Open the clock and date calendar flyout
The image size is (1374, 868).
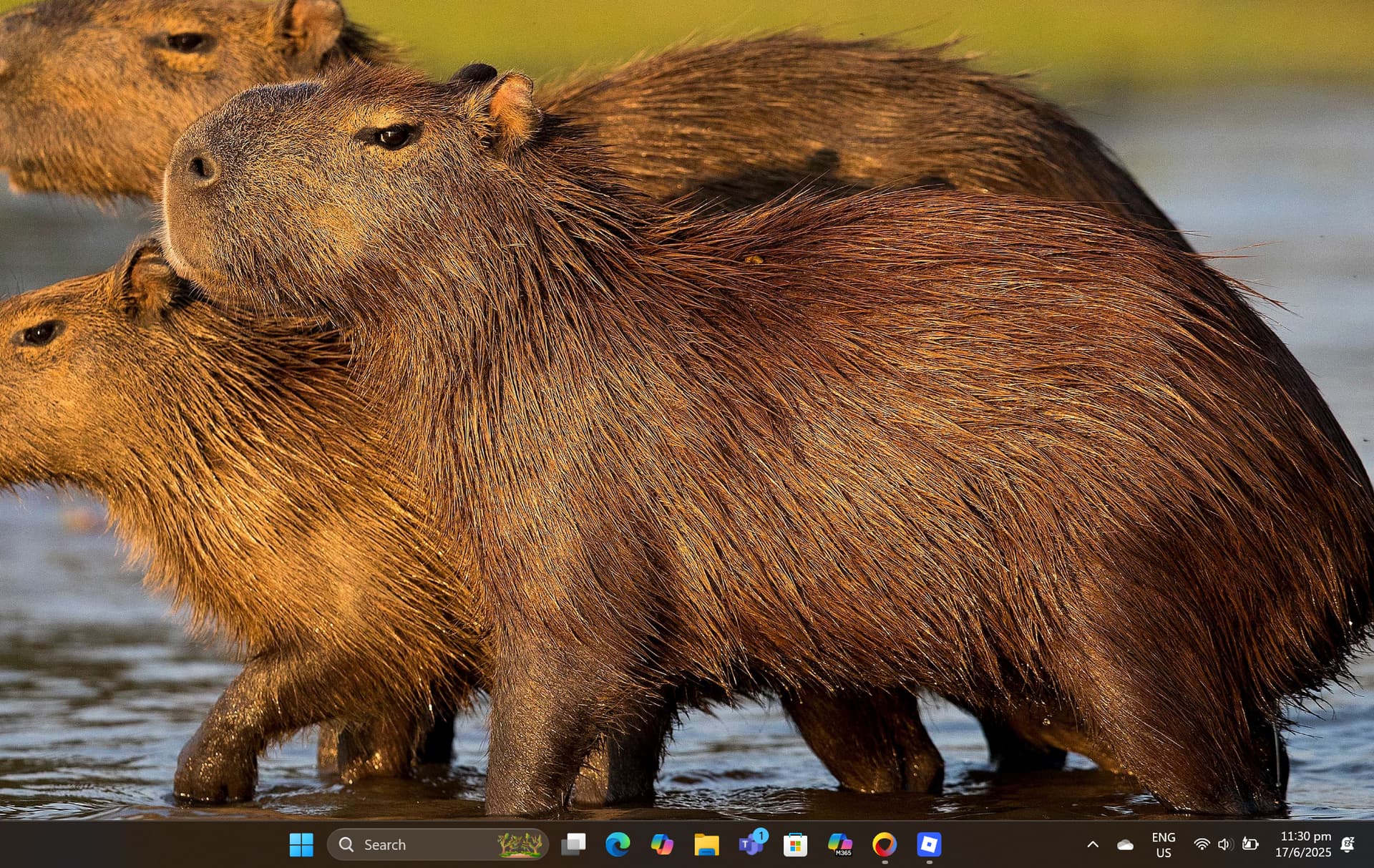pos(1303,844)
